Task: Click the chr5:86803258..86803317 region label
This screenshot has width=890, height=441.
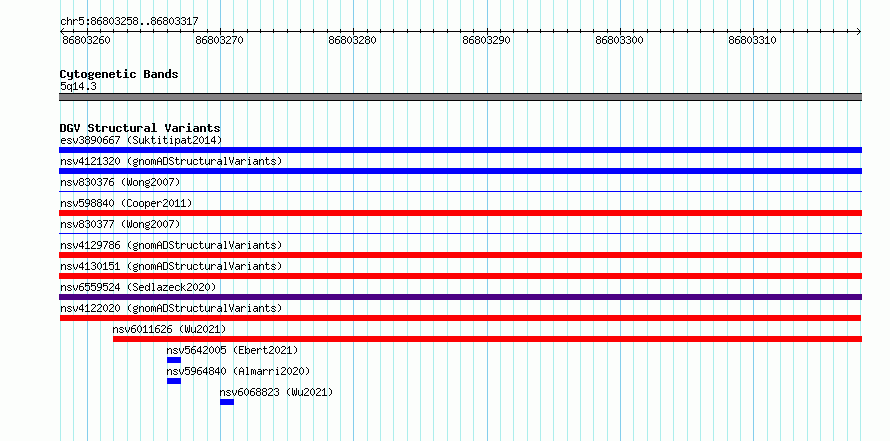Action: click(129, 22)
